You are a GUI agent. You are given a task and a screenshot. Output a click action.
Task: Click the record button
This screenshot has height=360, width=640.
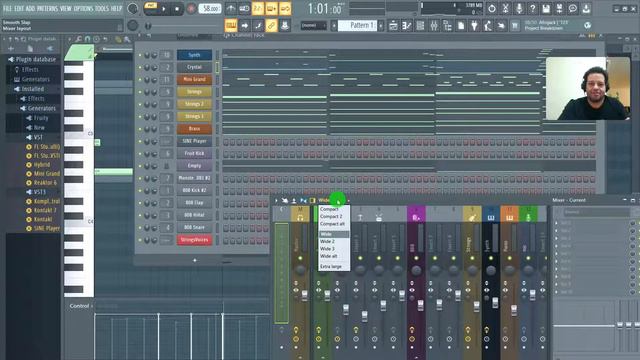[191, 9]
